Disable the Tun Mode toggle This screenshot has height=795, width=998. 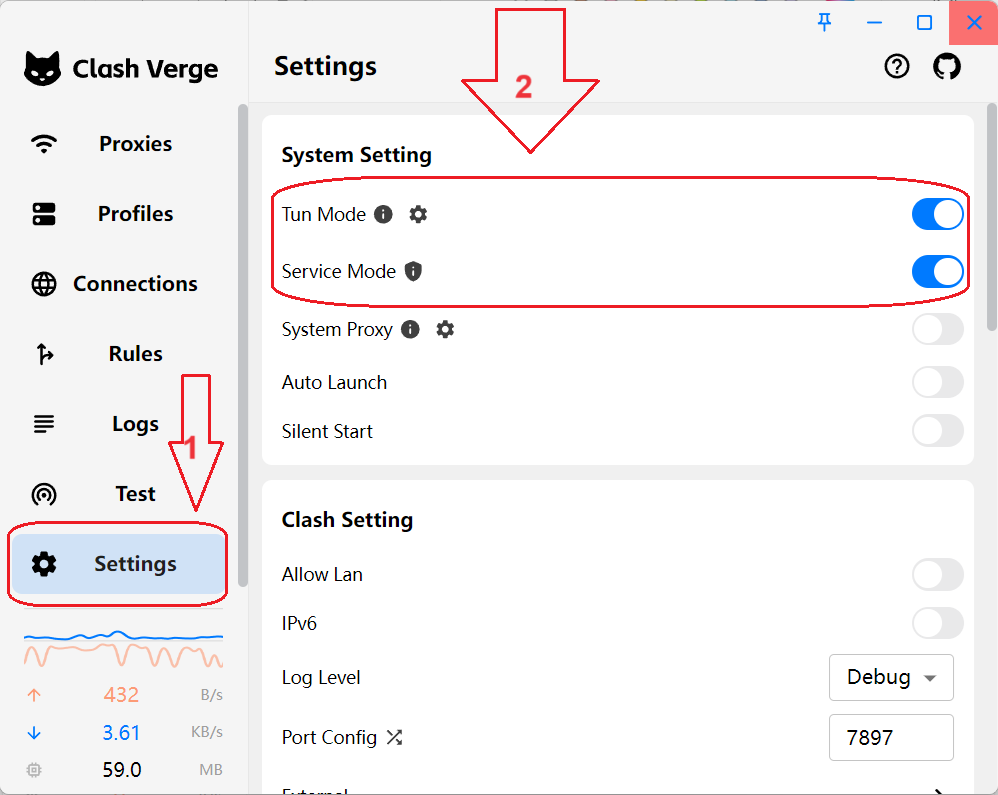coord(937,214)
